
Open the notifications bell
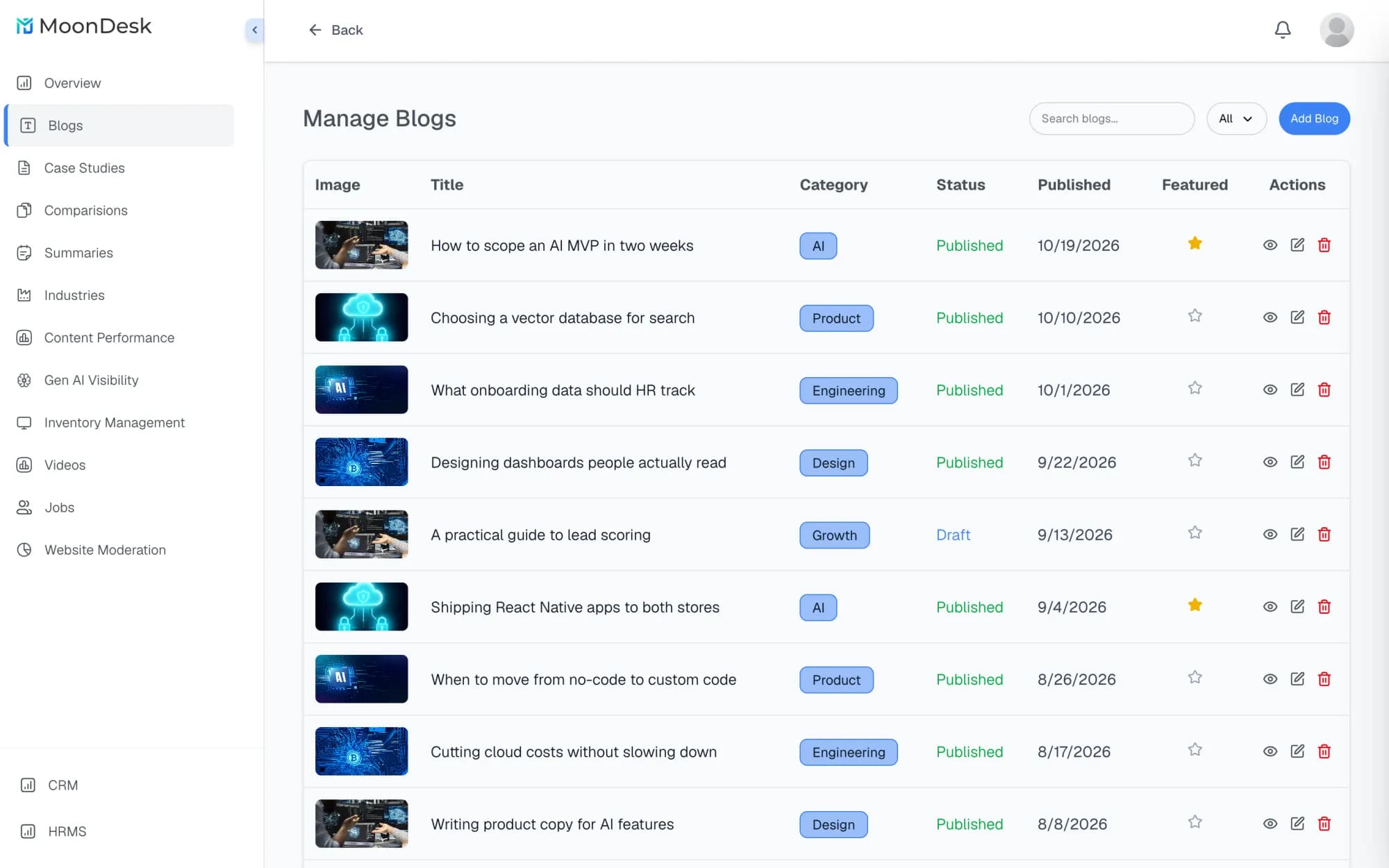[1282, 30]
